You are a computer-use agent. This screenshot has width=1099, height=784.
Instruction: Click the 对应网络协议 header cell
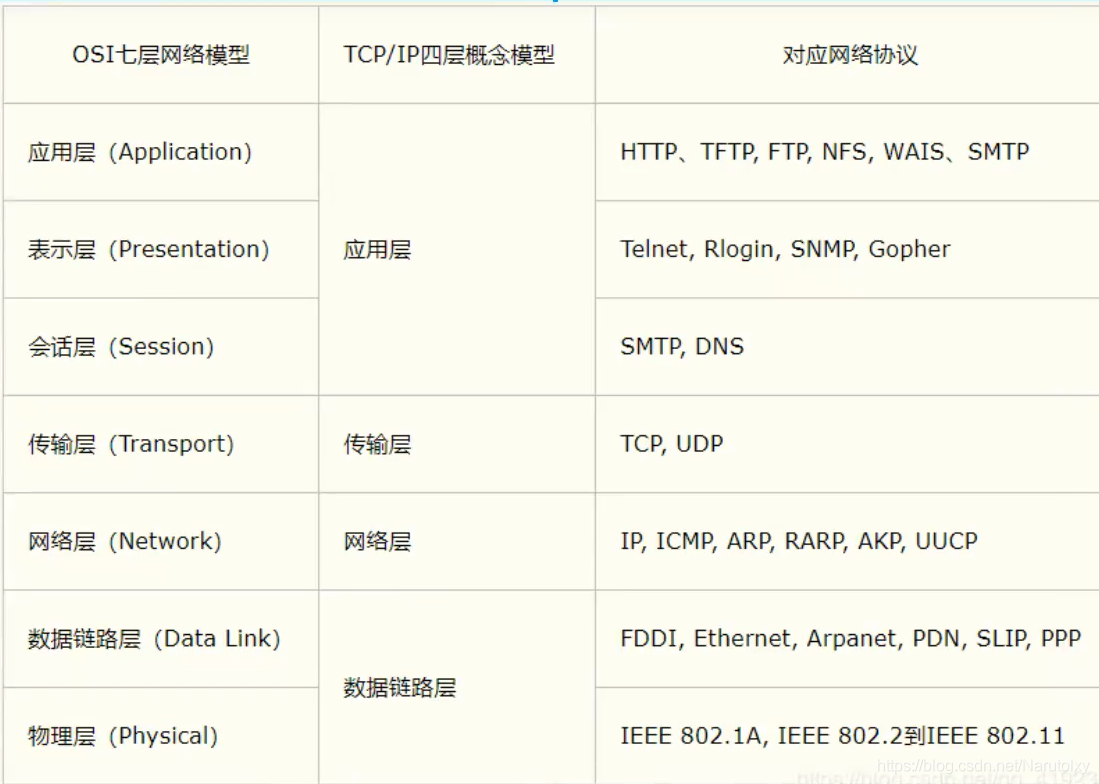point(847,55)
